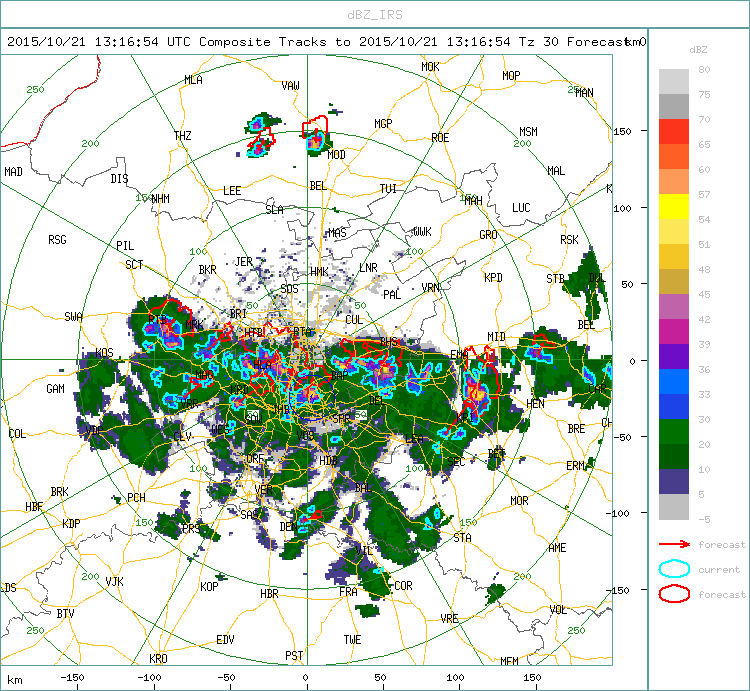Click the GRO station label
The width and height of the screenshot is (750, 691).
[488, 235]
